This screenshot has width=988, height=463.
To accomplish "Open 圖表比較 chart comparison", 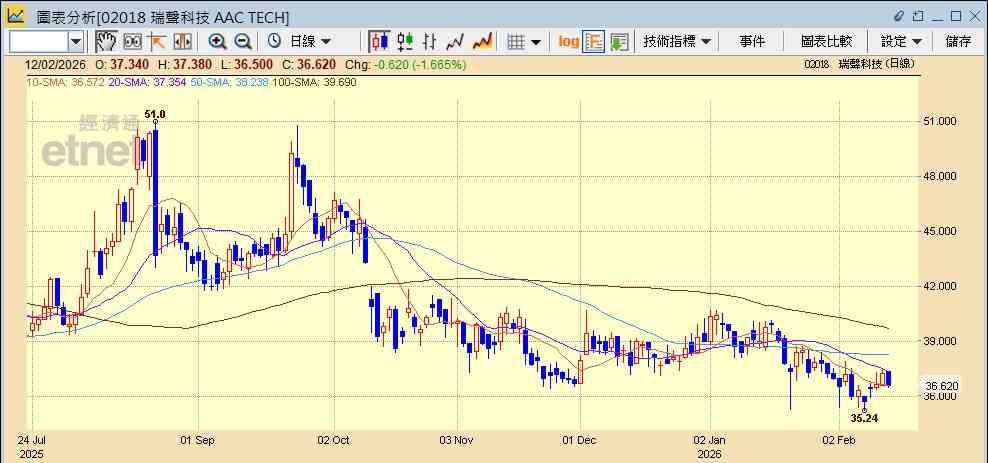I will tap(826, 42).
